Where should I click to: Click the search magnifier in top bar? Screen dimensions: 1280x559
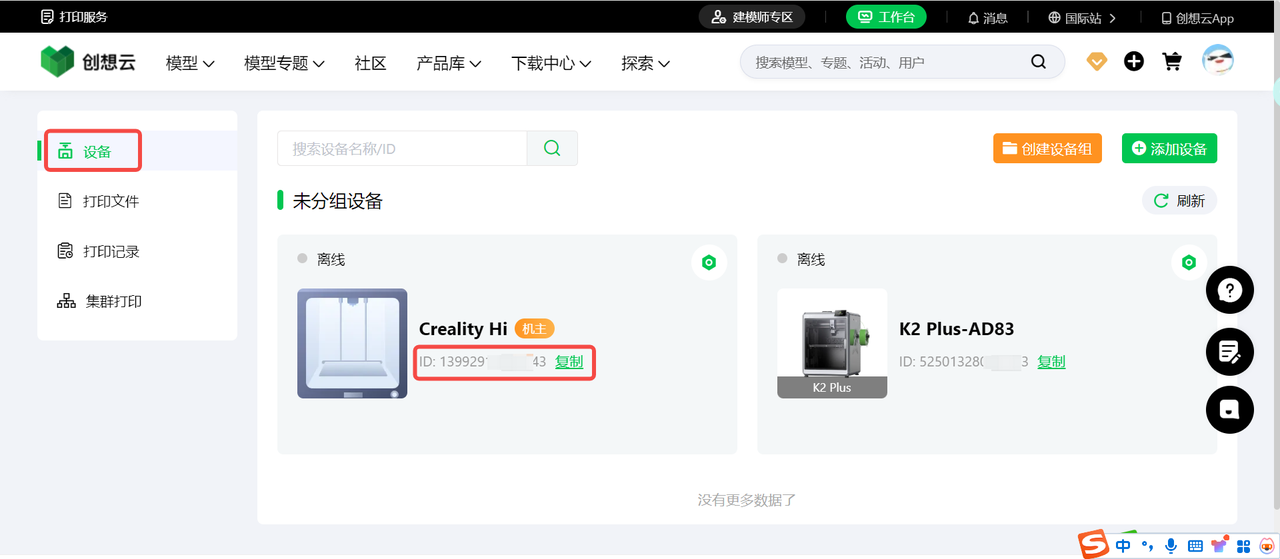click(1038, 62)
